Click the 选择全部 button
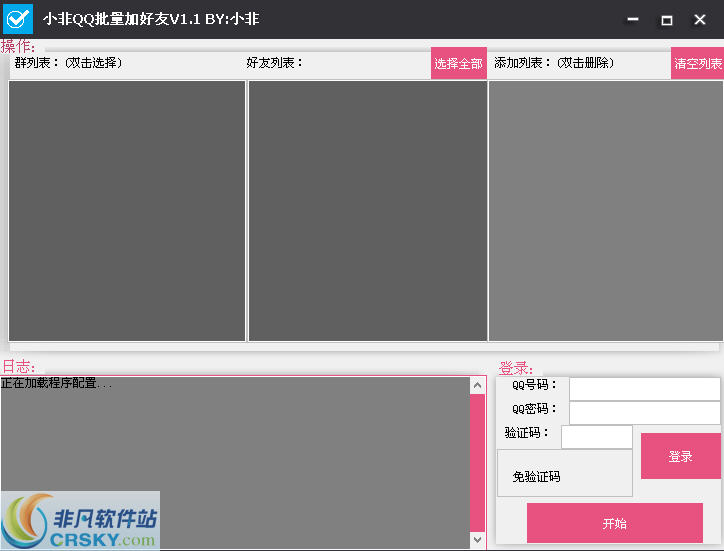 pos(459,63)
